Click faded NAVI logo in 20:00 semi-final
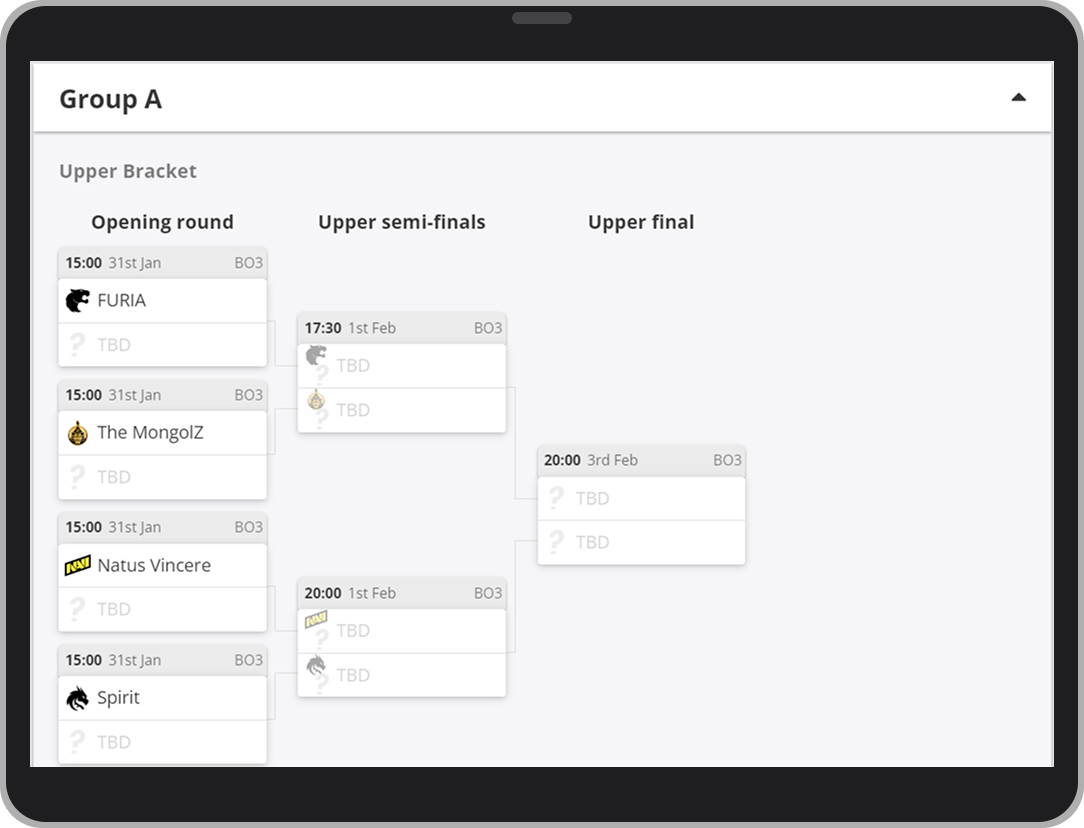Image resolution: width=1084 pixels, height=828 pixels. pos(316,620)
